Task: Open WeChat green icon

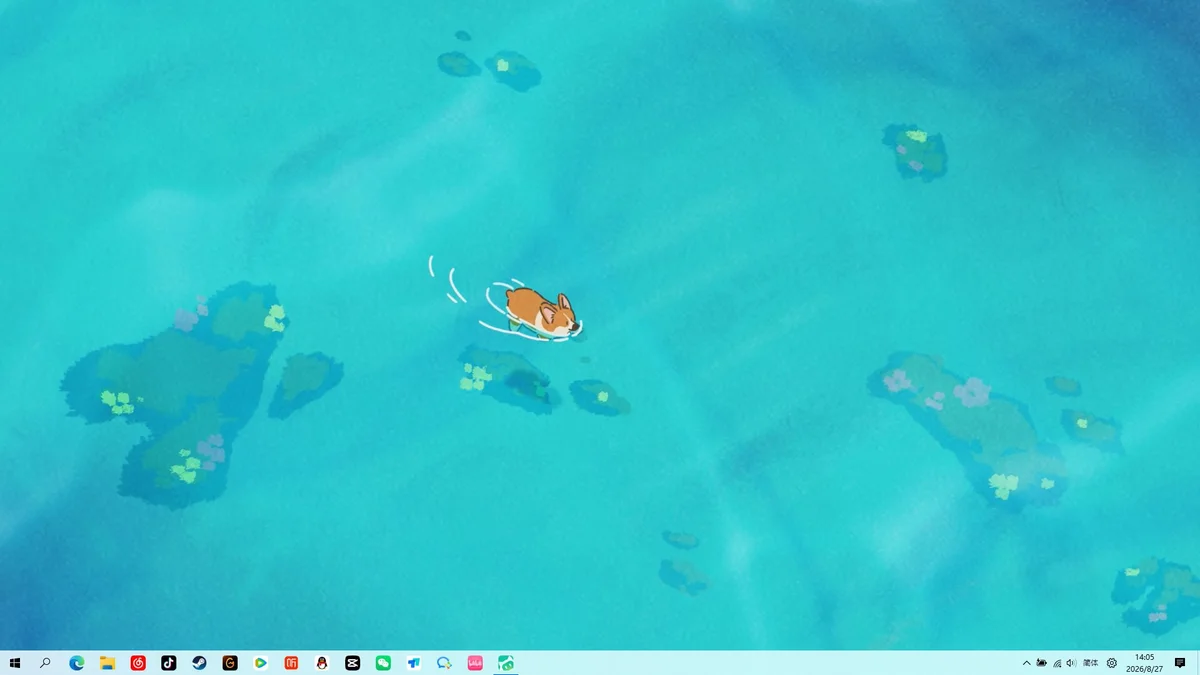Action: pyautogui.click(x=383, y=663)
